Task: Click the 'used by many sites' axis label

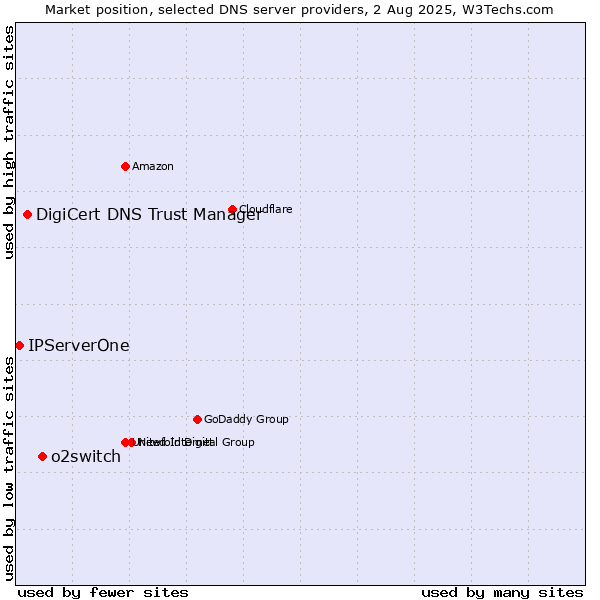Action: 502,593
